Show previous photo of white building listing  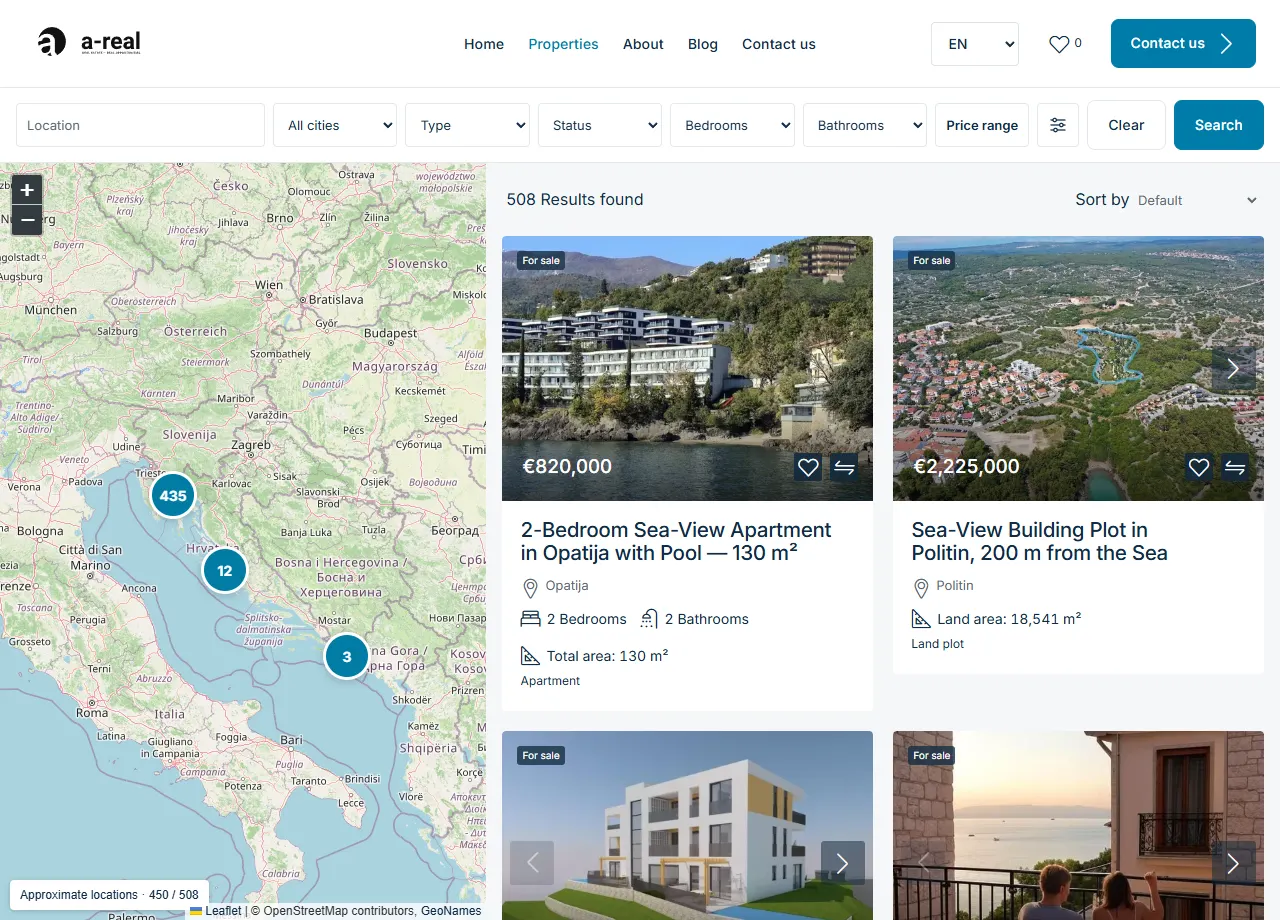(532, 863)
